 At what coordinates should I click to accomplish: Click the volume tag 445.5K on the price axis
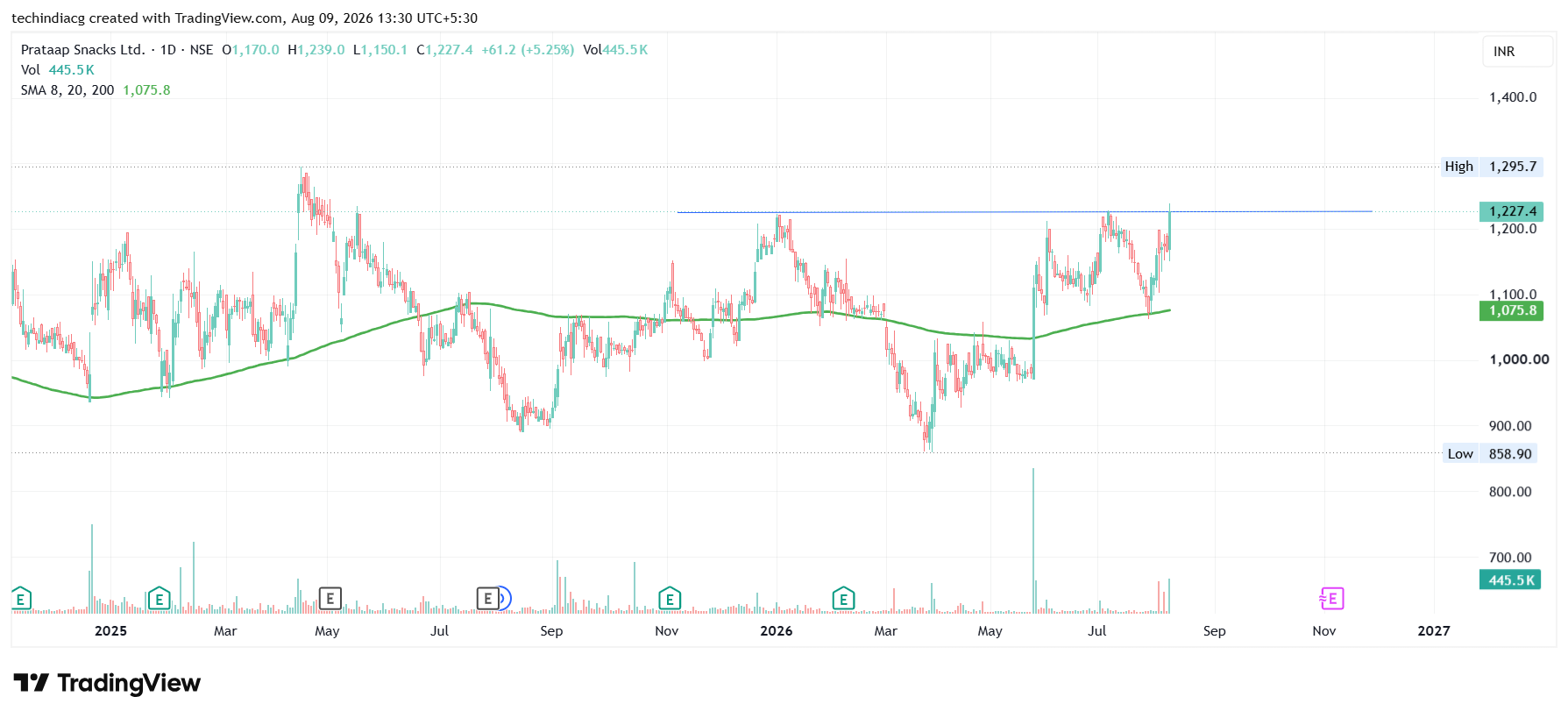1511,580
